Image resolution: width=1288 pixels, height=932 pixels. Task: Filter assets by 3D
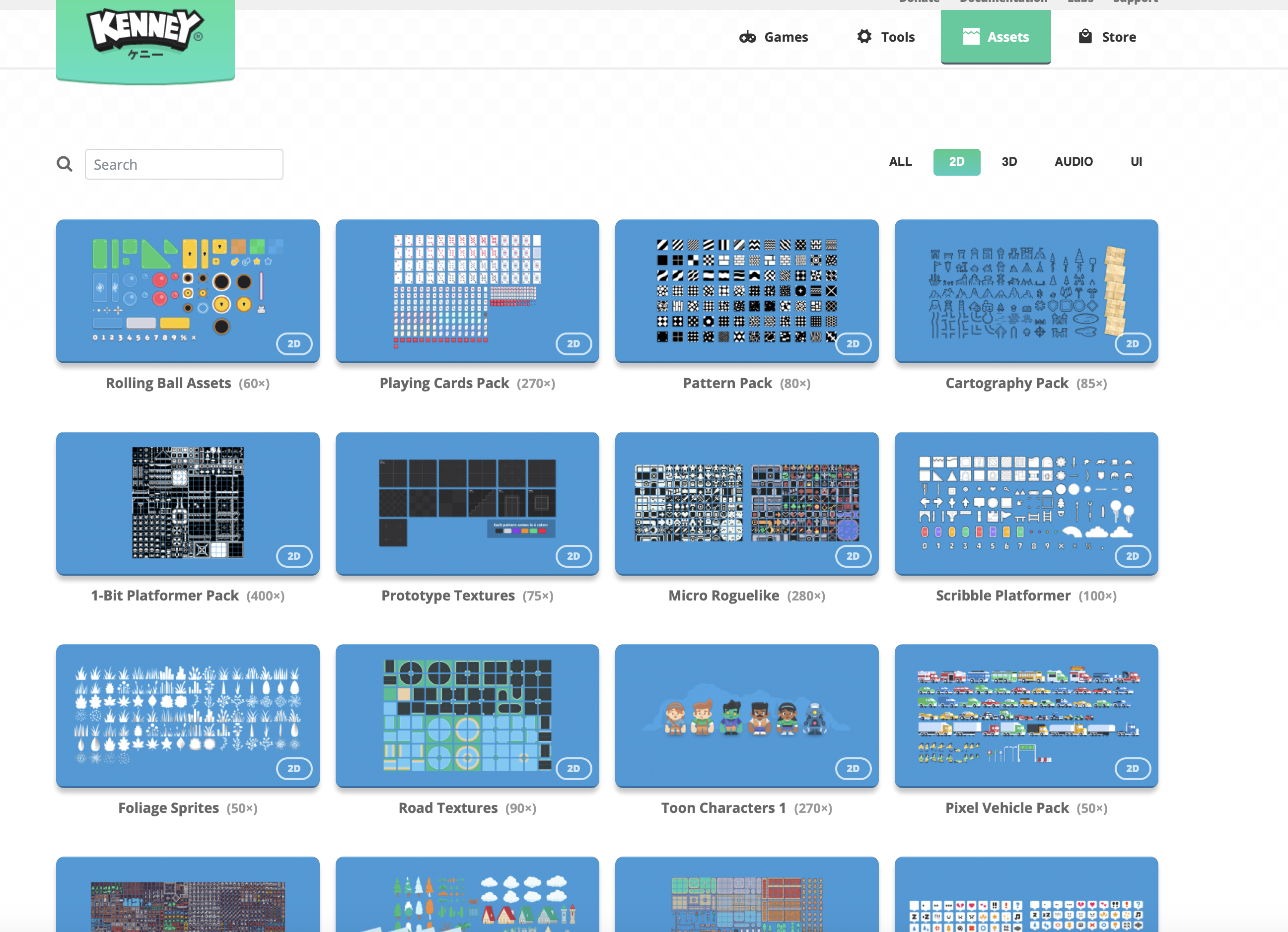[1009, 162]
